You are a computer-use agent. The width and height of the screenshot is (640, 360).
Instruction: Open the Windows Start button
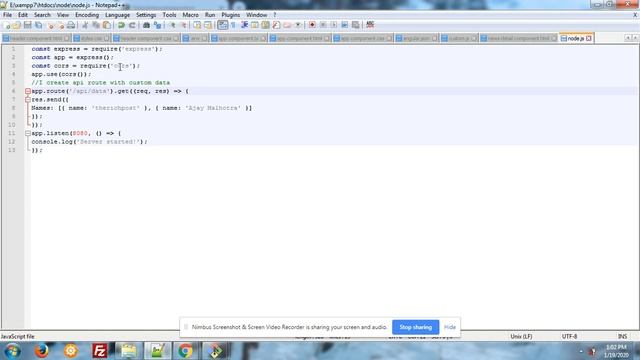point(12,351)
